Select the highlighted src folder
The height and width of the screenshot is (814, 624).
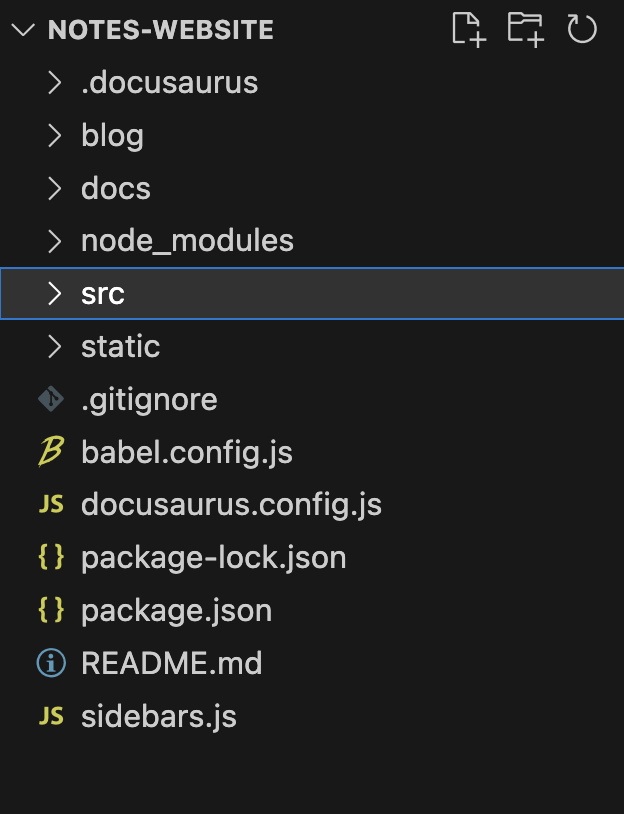tap(312, 293)
